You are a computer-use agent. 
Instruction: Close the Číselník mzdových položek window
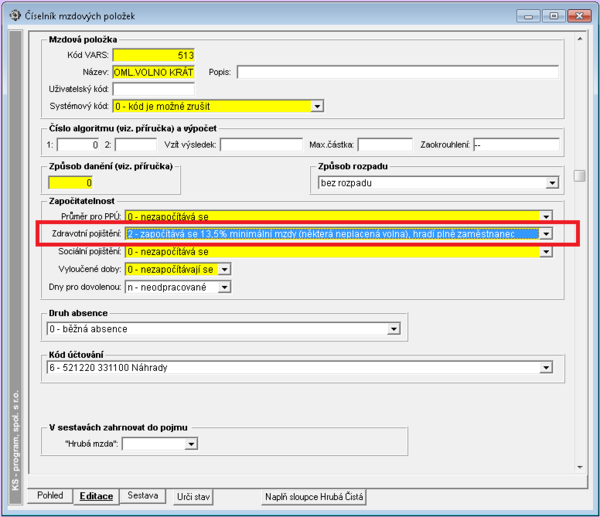point(579,16)
